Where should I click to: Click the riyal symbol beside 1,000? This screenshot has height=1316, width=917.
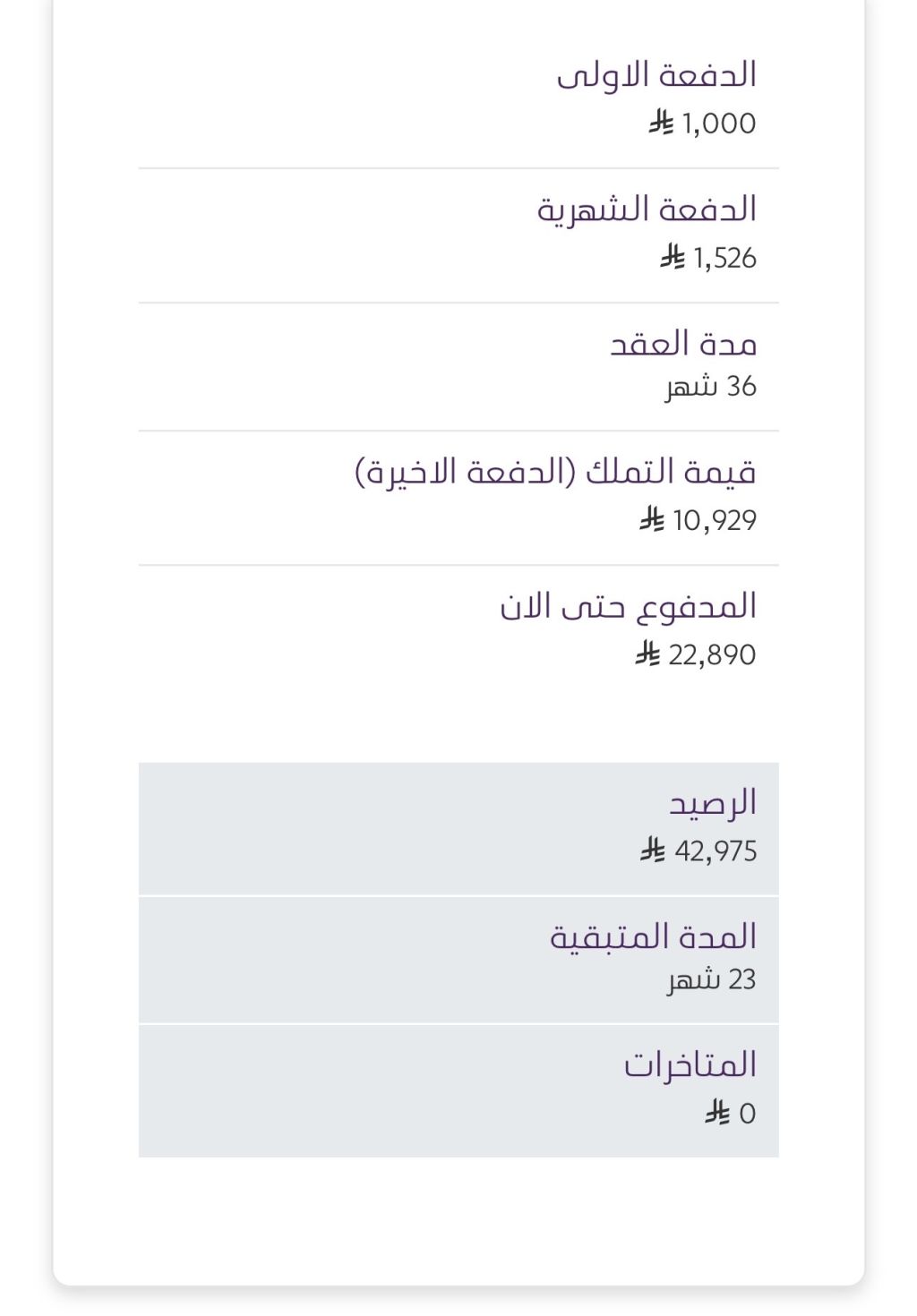[x=661, y=123]
